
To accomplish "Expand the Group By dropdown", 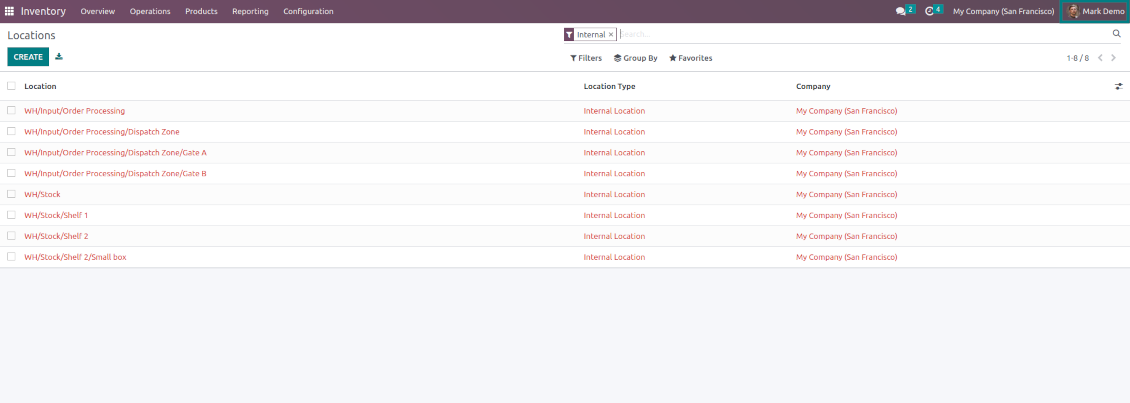I will point(636,58).
